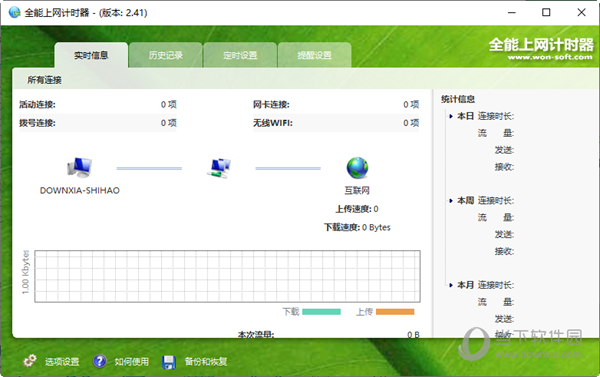The height and width of the screenshot is (377, 600).
Task: Click the www.won-soft.com website link
Action: (x=550, y=57)
